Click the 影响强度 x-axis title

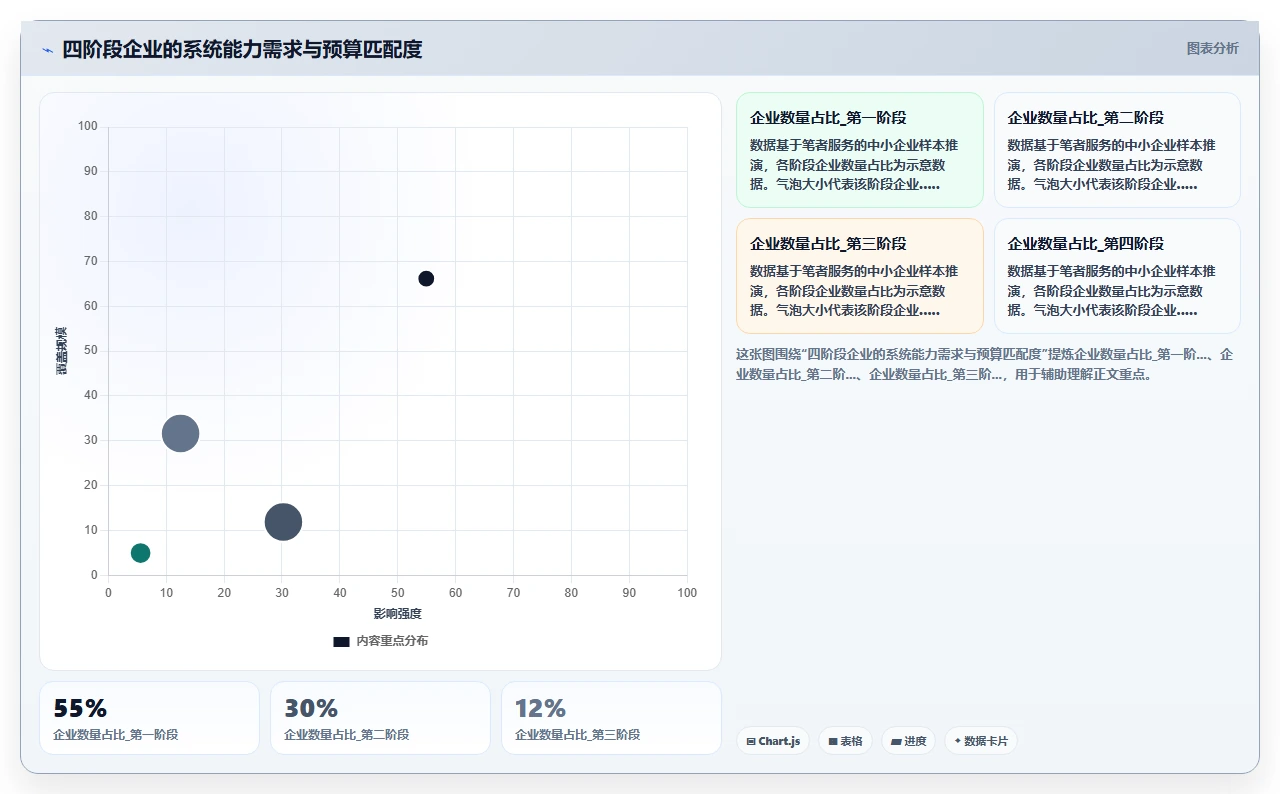398,614
